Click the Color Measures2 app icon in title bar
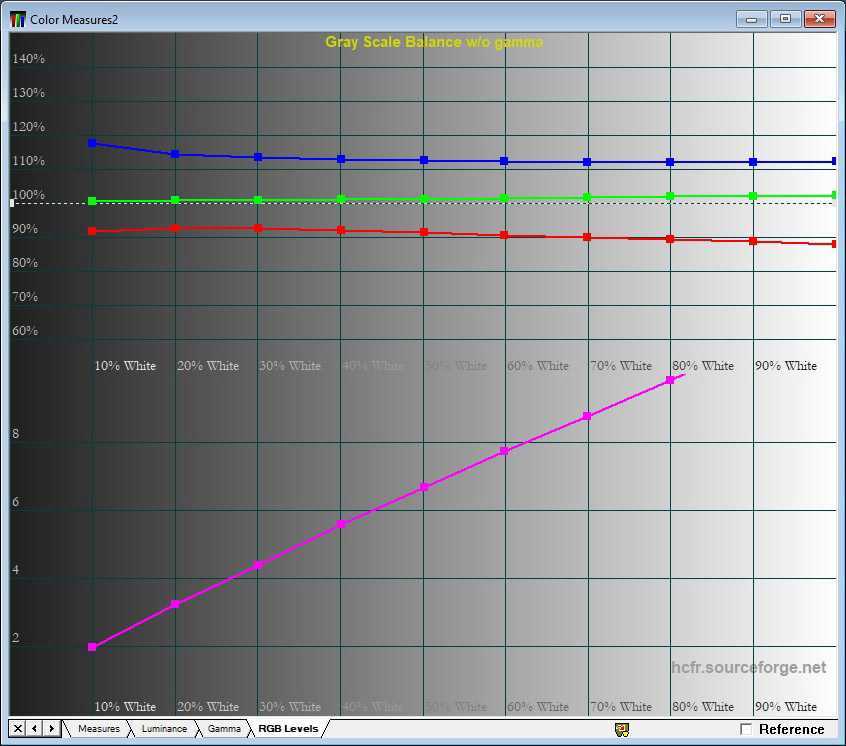Image resolution: width=846 pixels, height=746 pixels. [18, 19]
